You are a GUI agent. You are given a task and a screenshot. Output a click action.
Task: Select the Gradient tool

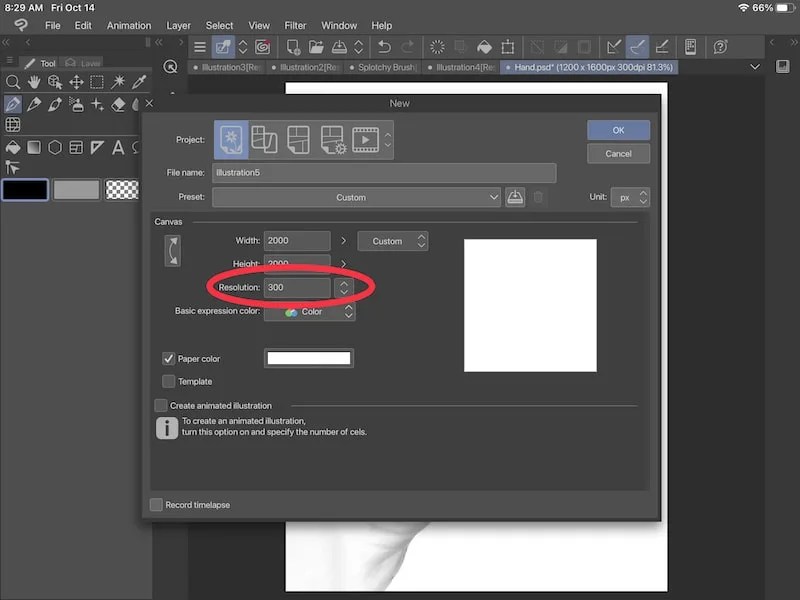coord(33,147)
